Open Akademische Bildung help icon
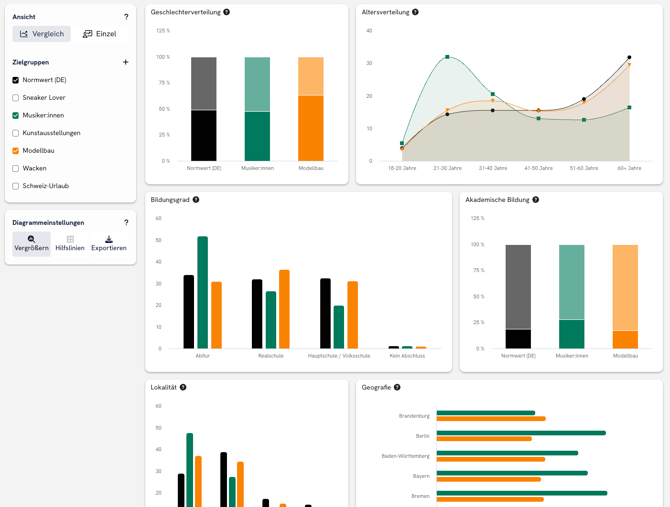The image size is (670, 507). tap(536, 200)
